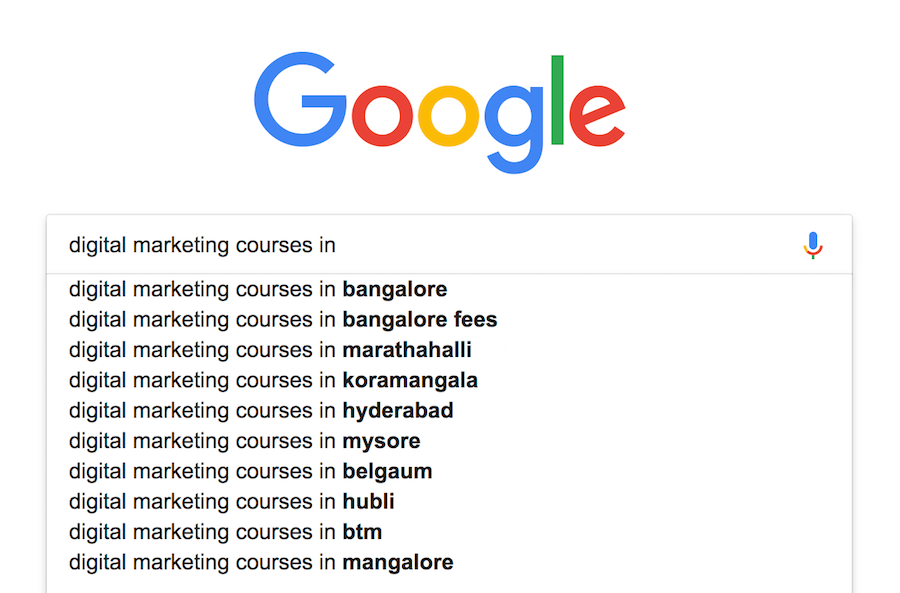Choose the 'hubli' suggestion
The image size is (900, 593).
449,502
